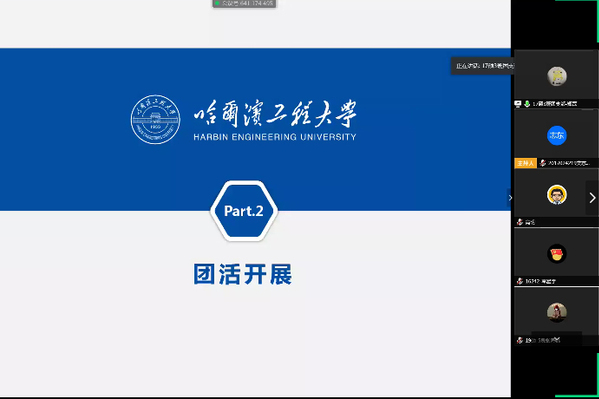Click the screen-sharing icon beside top participant name
This screenshot has width=599, height=399.
tap(518, 104)
